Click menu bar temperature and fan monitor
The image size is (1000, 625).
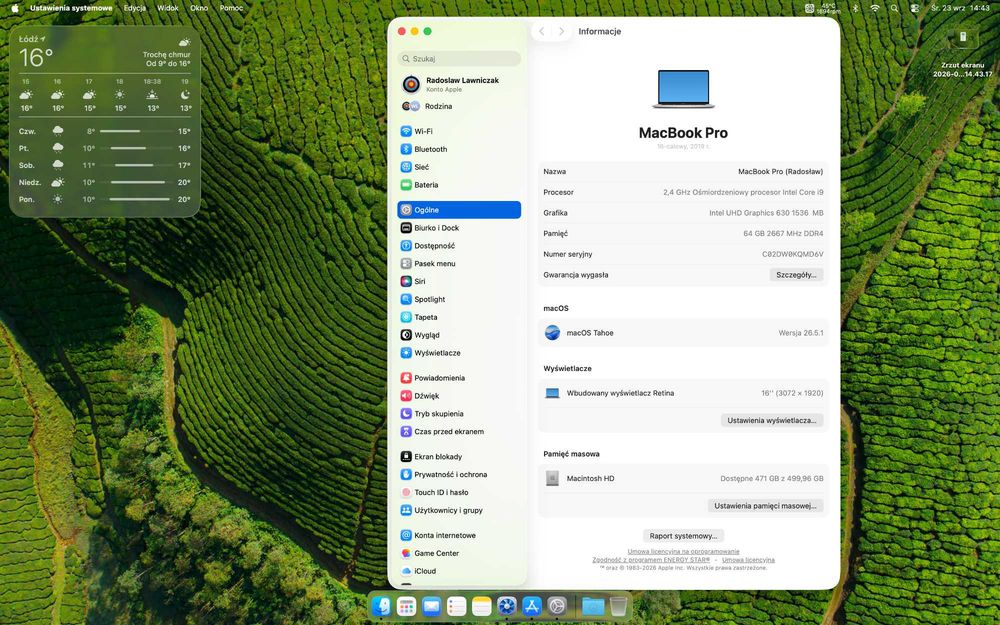tap(823, 8)
